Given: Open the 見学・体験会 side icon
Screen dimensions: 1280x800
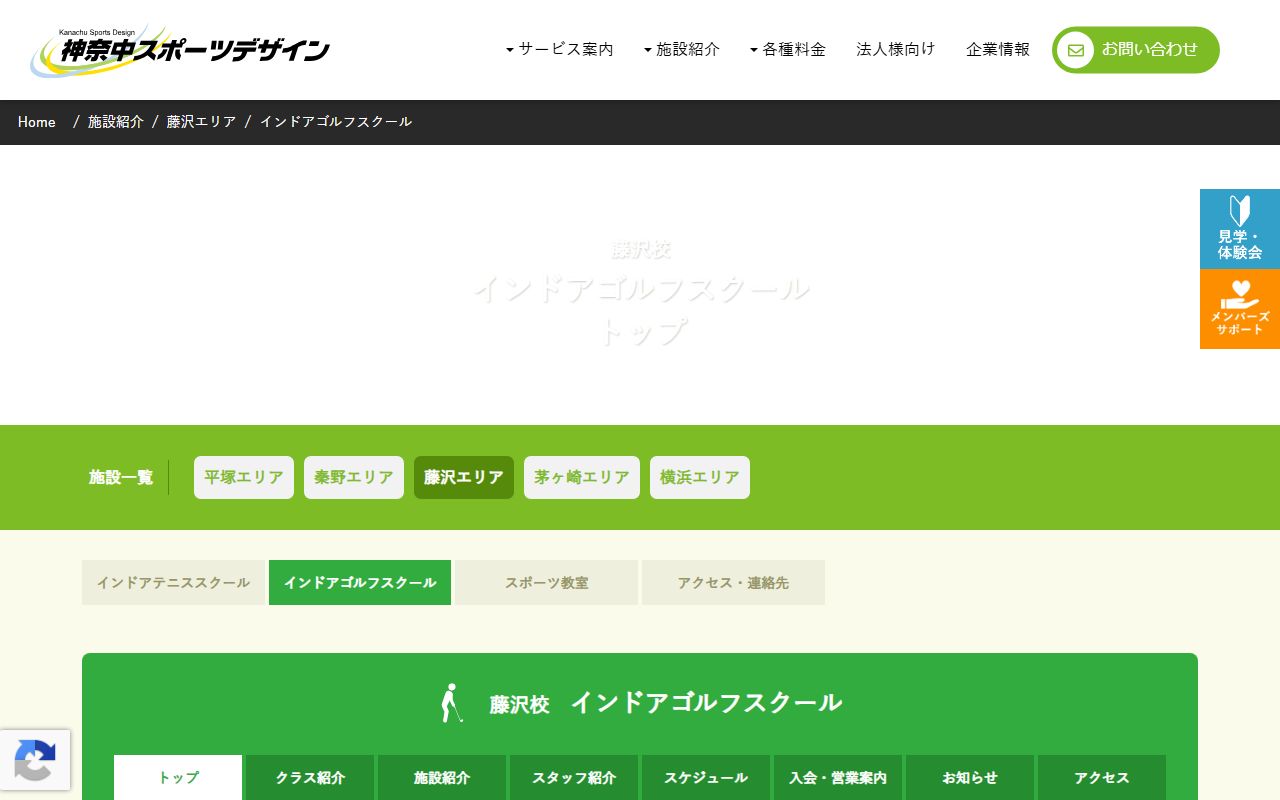Looking at the screenshot, I should tap(1240, 229).
